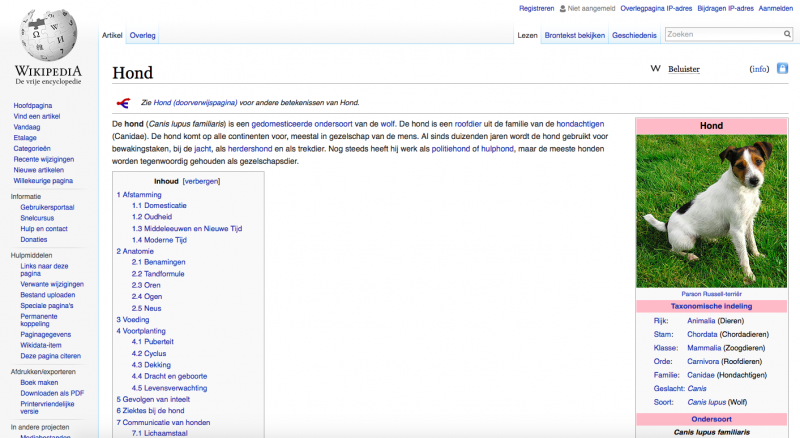Viewport: 800px width, 438px height.
Task: Open the Geschiedenis tab
Action: pos(634,35)
